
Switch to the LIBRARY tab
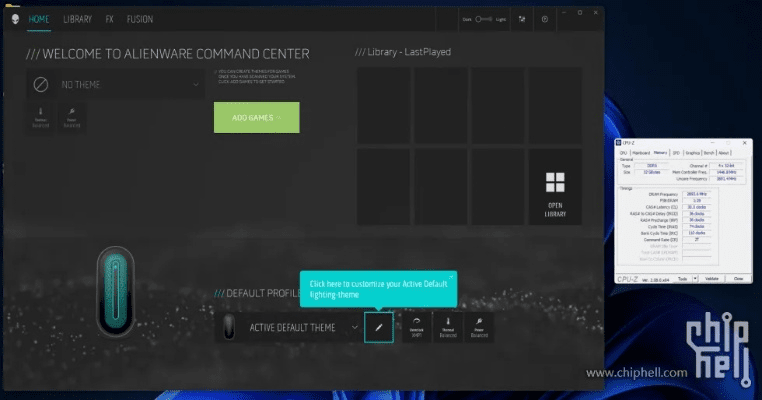point(77,19)
